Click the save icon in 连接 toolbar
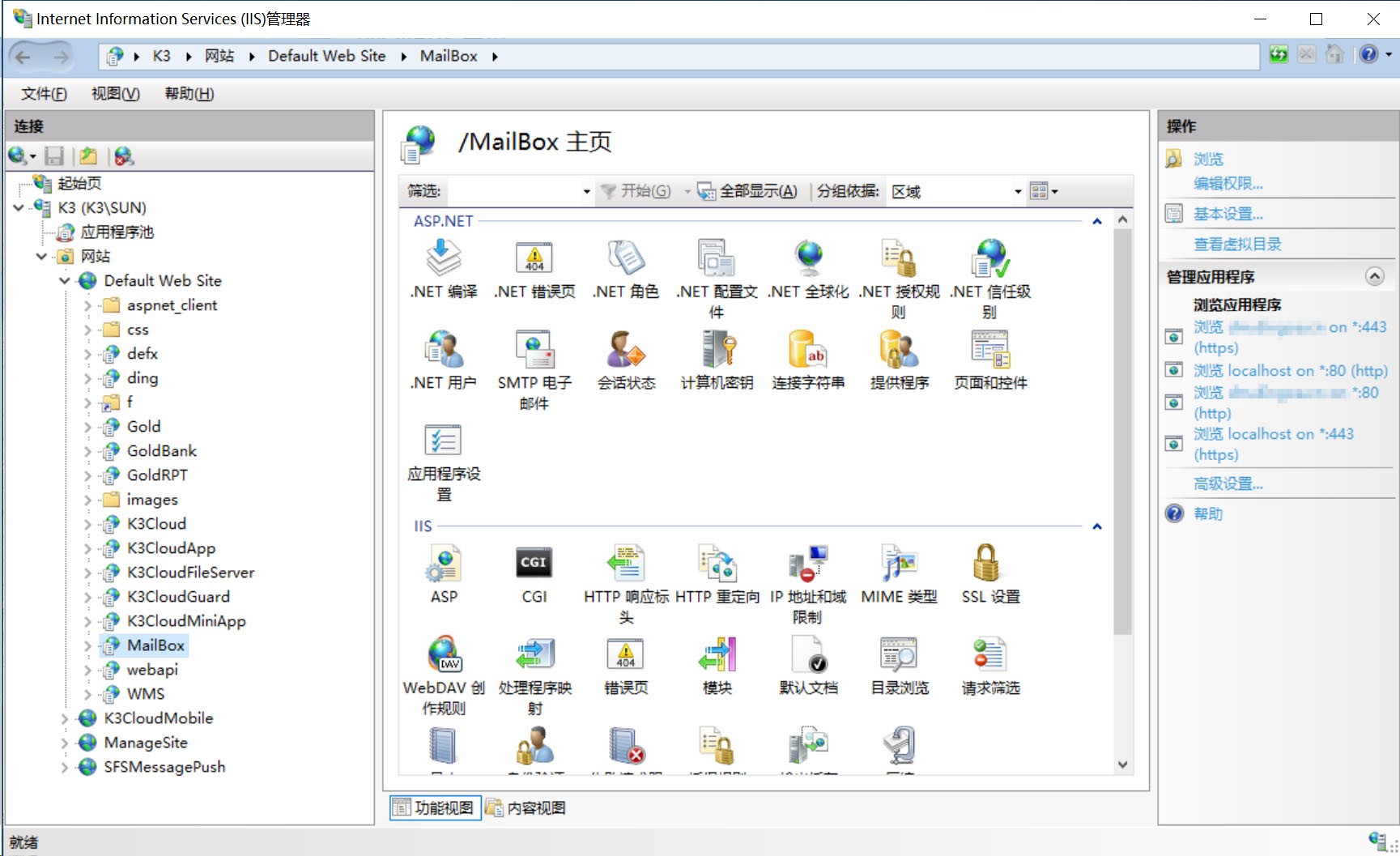 click(x=54, y=156)
